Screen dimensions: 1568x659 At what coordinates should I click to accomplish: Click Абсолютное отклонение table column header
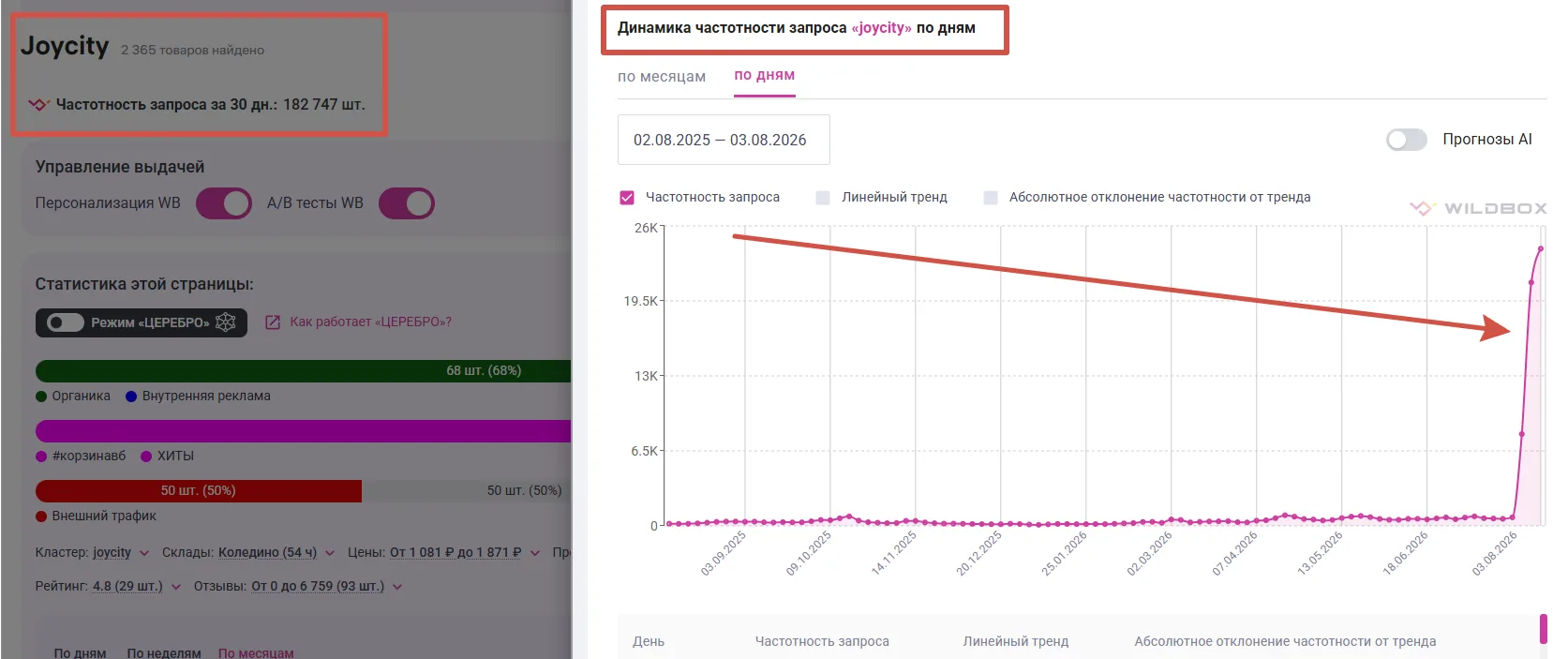pyautogui.click(x=1285, y=641)
